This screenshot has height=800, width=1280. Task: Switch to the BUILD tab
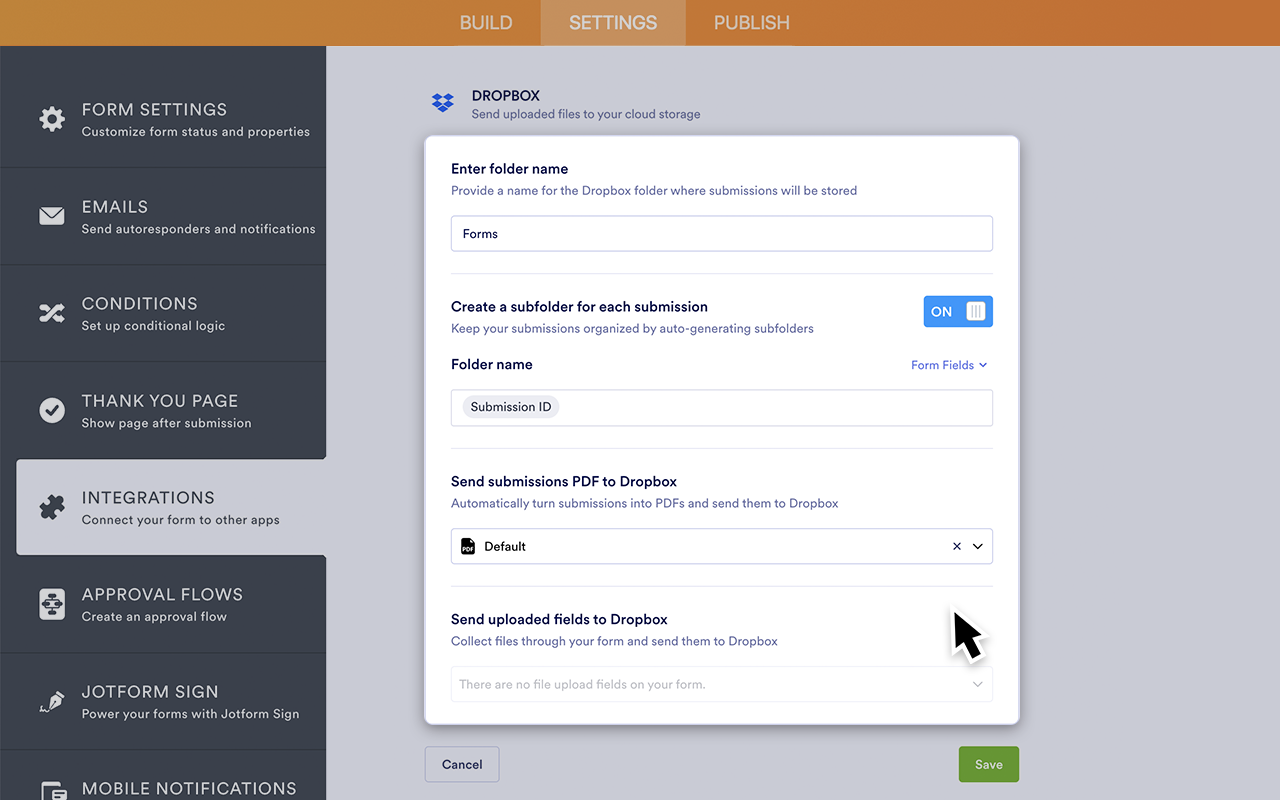(486, 22)
